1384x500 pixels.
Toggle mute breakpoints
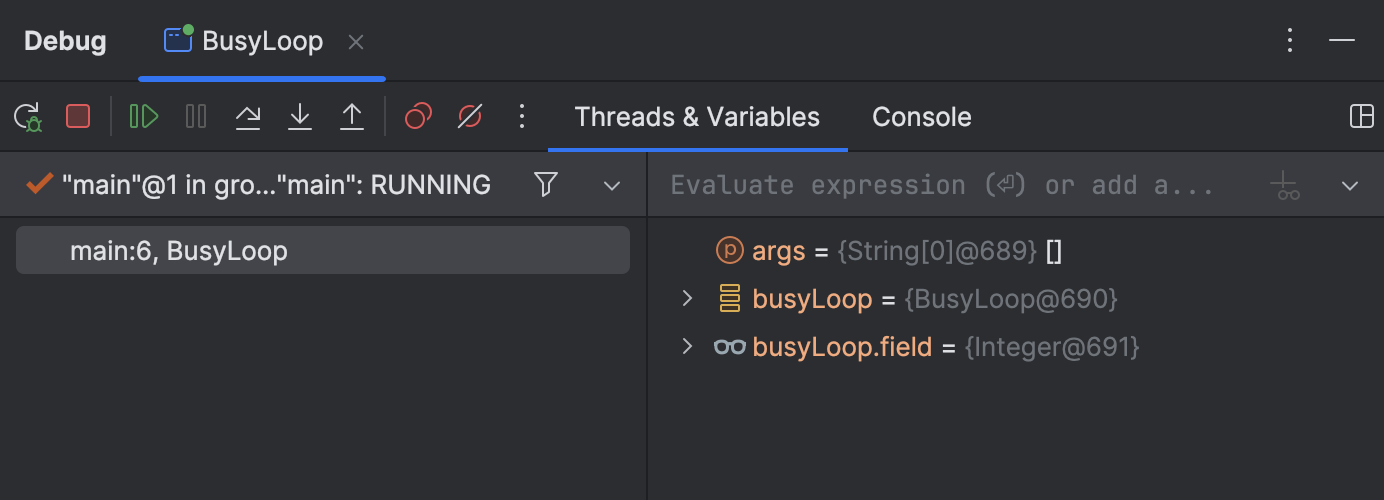coord(470,117)
